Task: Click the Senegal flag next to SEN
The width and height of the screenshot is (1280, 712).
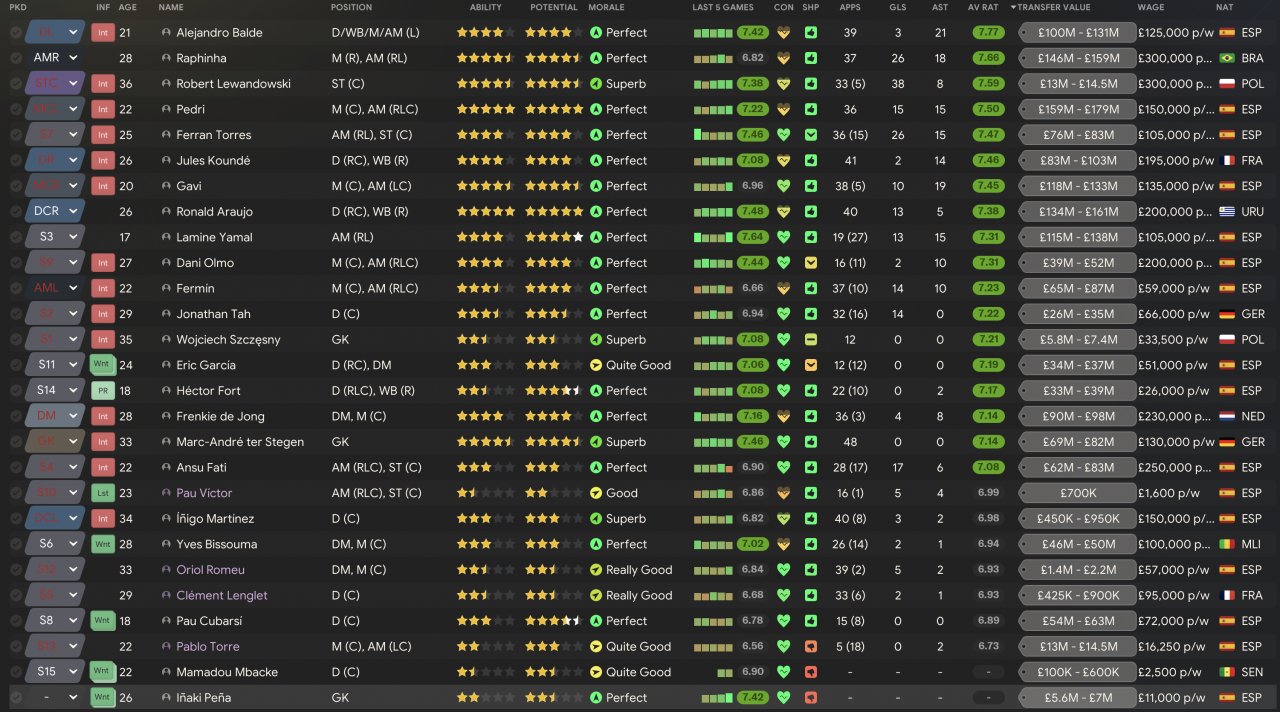Action: pos(1226,672)
